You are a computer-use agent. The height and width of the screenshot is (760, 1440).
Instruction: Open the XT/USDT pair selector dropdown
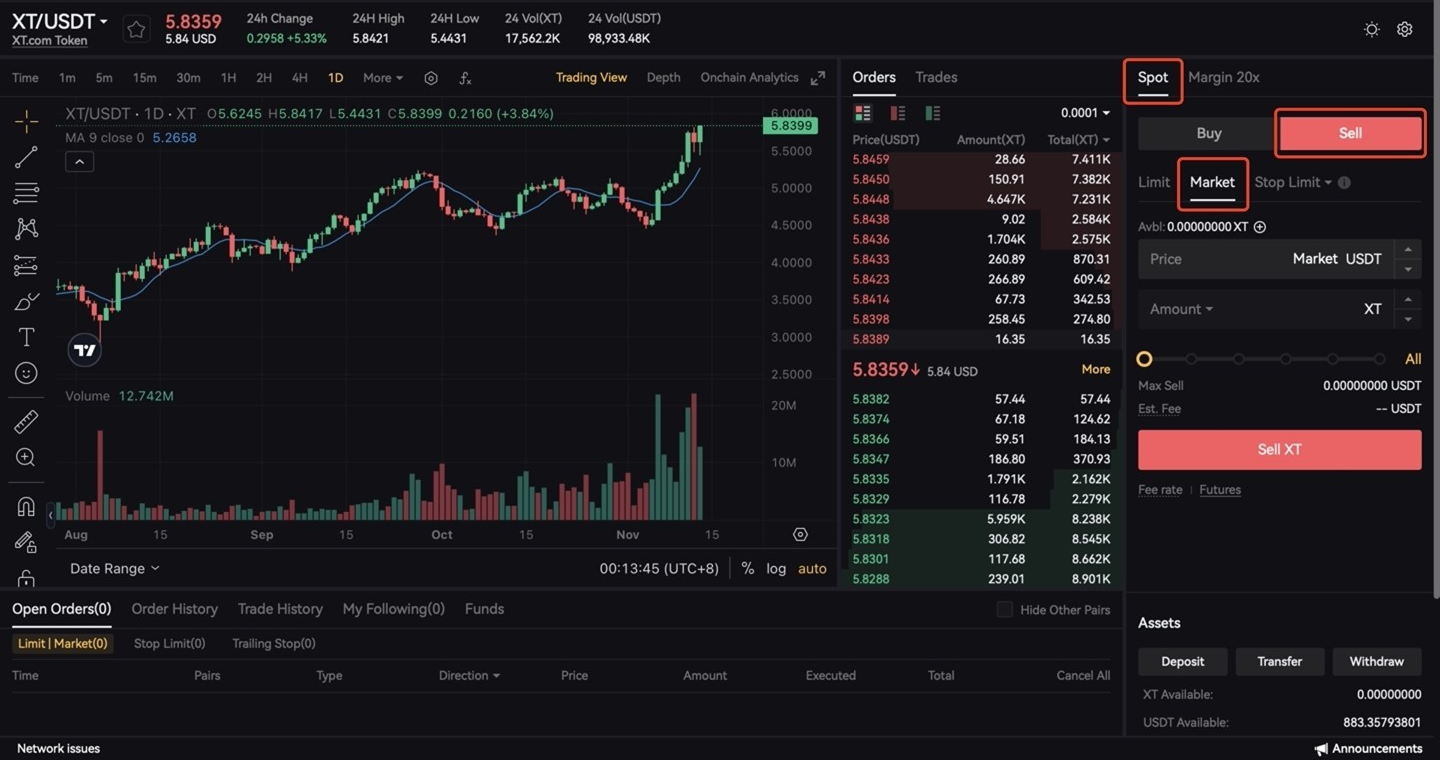(60, 21)
